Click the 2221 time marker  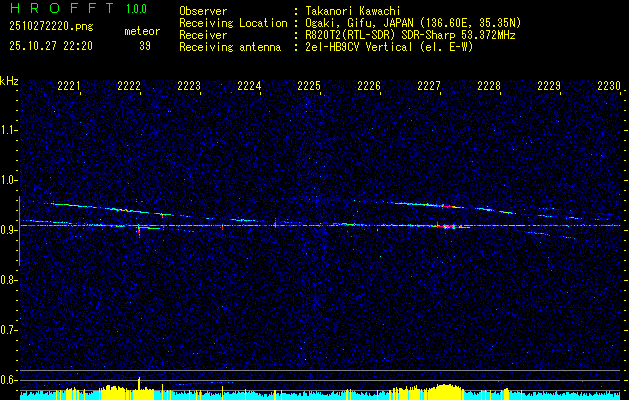[x=69, y=87]
